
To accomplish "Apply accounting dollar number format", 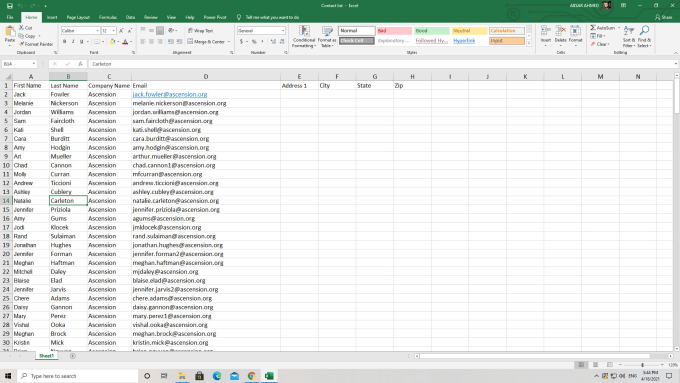I will tap(241, 42).
